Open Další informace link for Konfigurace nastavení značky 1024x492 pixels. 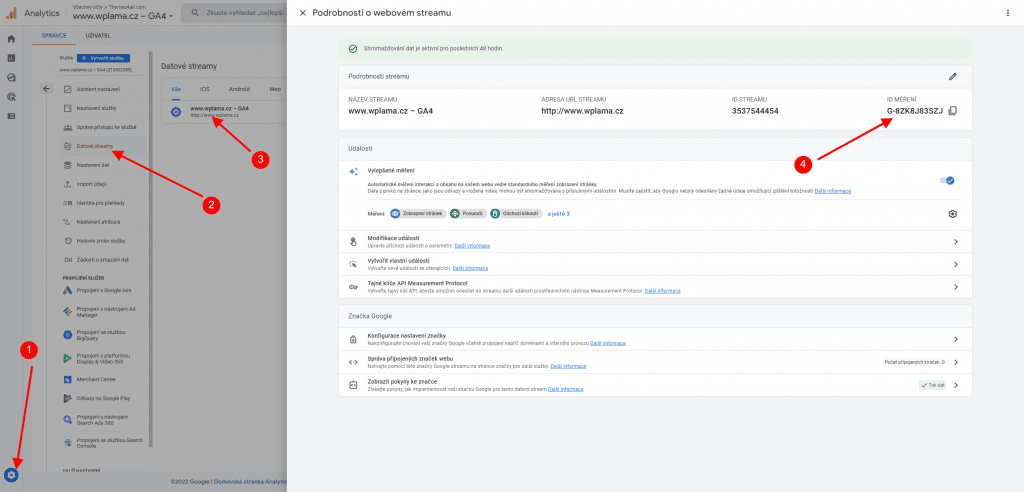pos(607,343)
